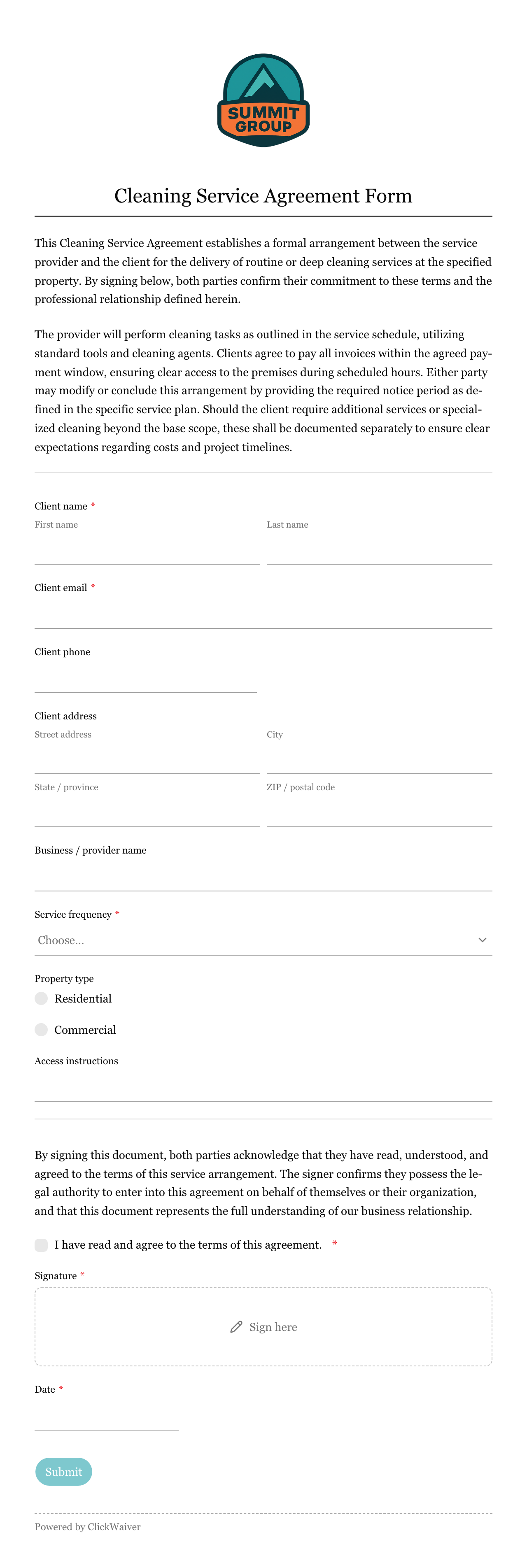This screenshot has width=527, height=1568.
Task: Click the Date input field
Action: click(107, 1415)
